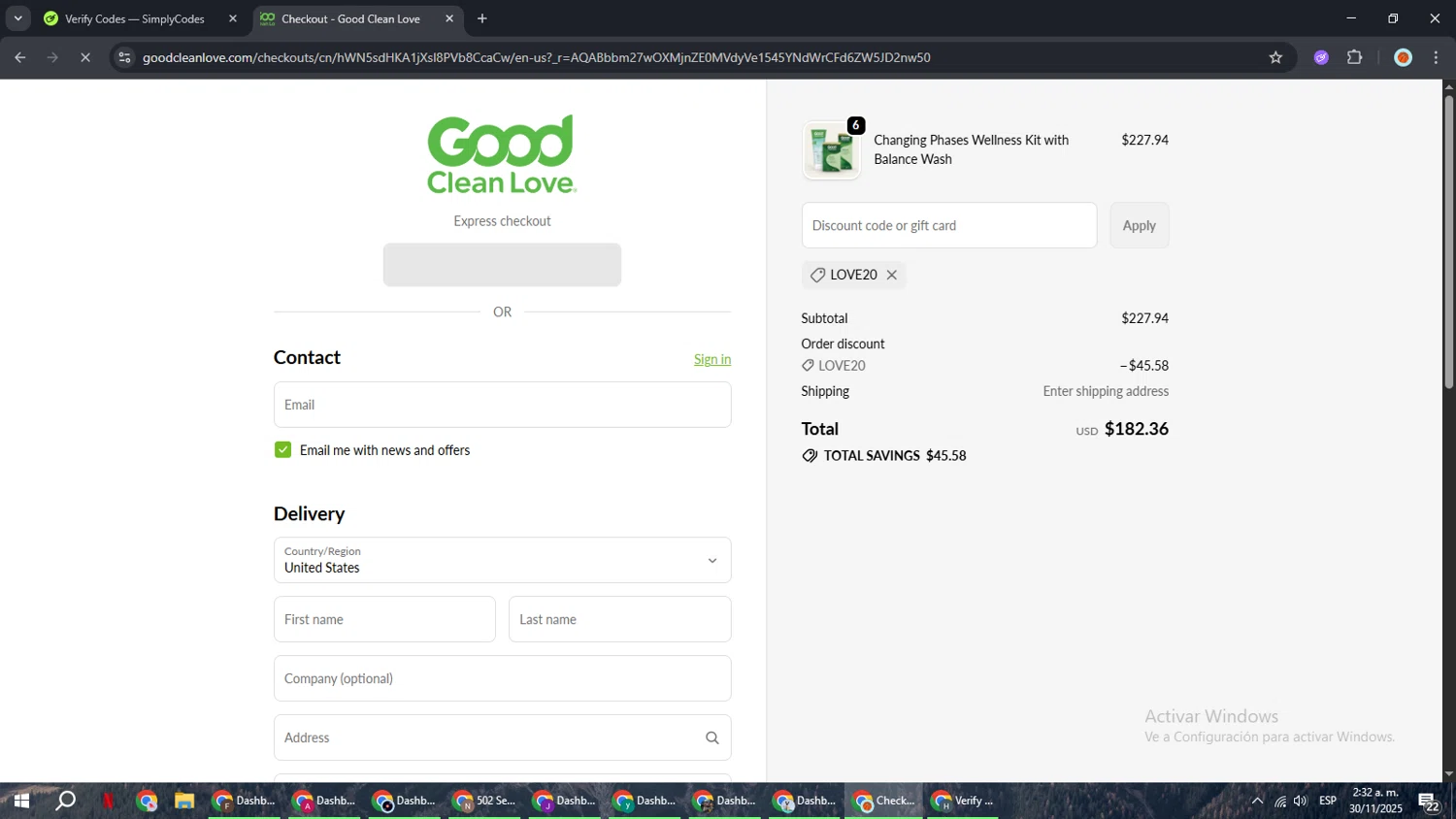Open the Chrome three-dot menu

pos(1436,57)
